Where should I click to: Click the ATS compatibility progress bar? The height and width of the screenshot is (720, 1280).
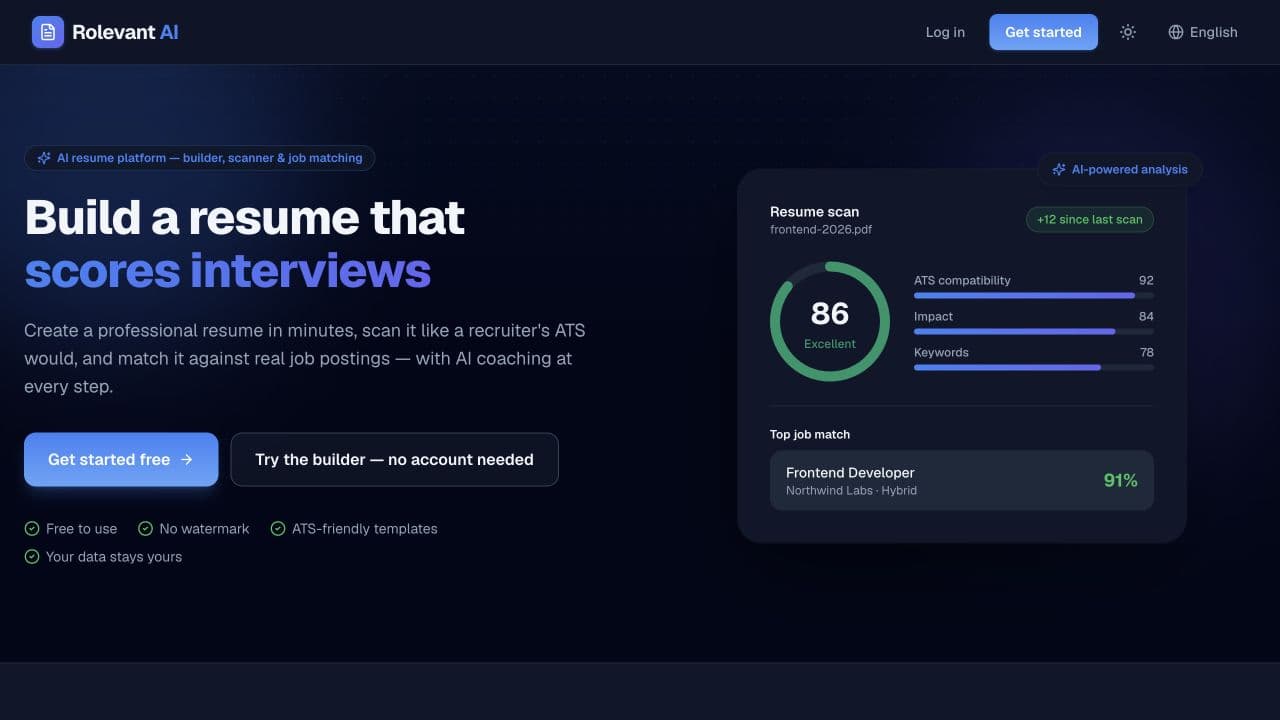tap(1034, 296)
